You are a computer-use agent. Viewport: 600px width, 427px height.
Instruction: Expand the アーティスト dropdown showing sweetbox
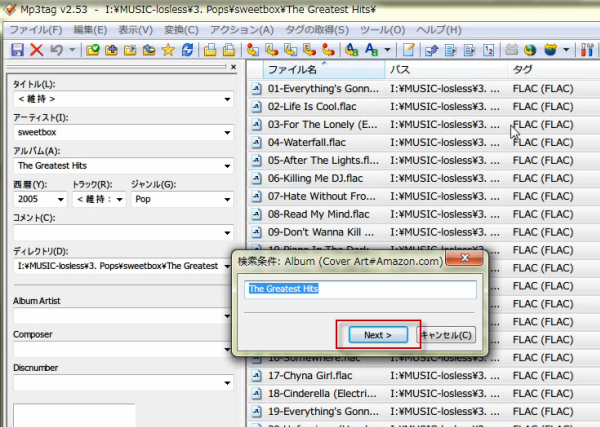point(228,131)
